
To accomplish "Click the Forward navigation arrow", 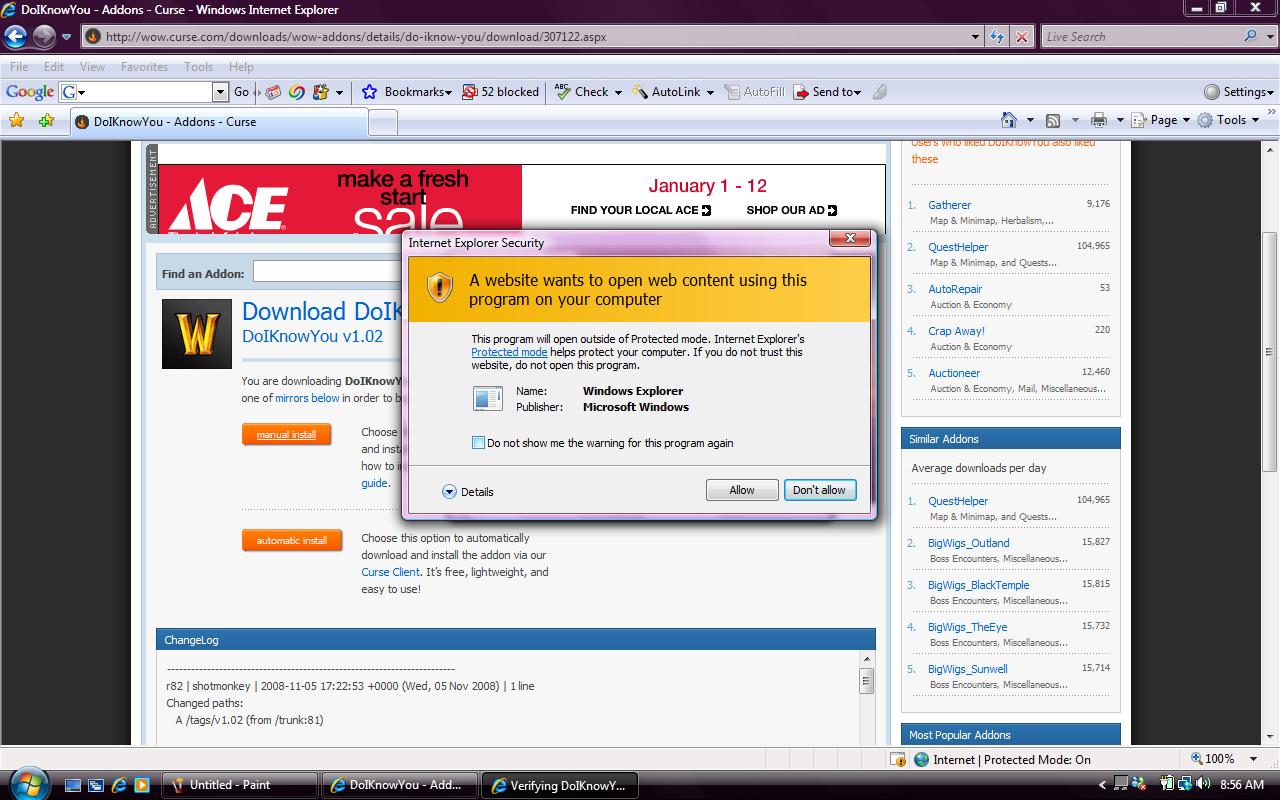I will [x=44, y=37].
